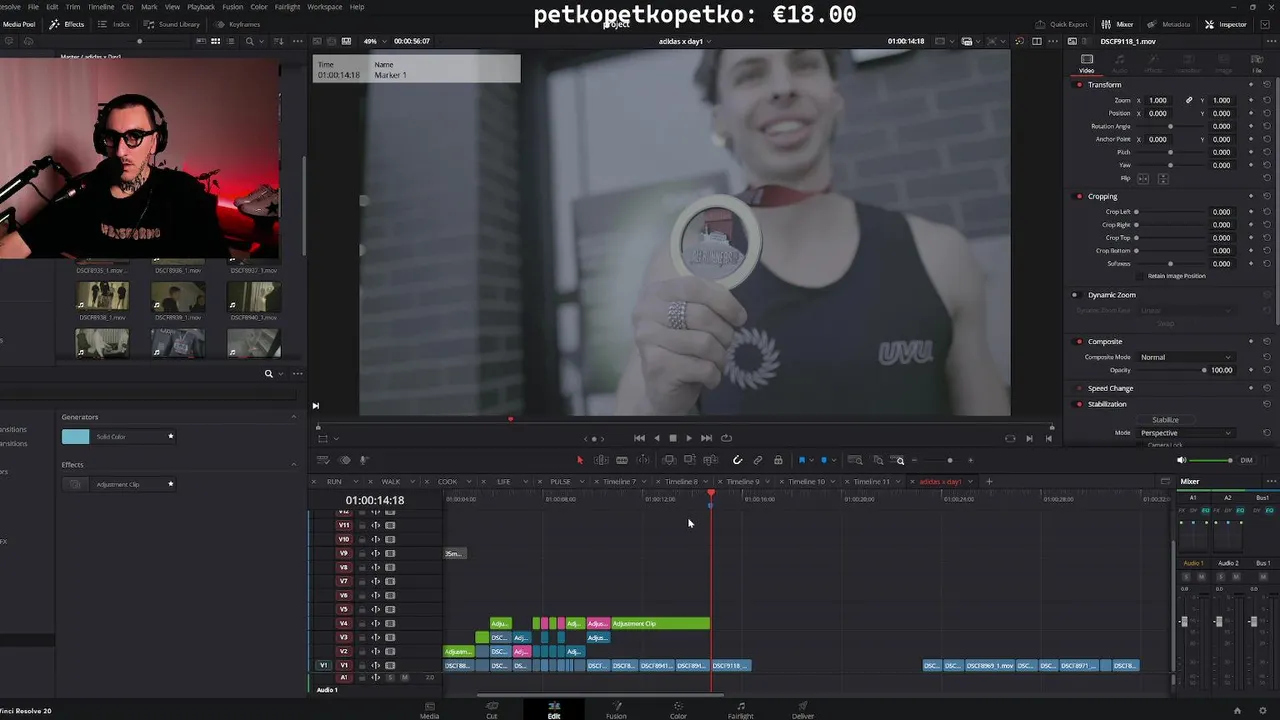Search in the Effects panel
This screenshot has width=1280, height=720.
coord(268,374)
